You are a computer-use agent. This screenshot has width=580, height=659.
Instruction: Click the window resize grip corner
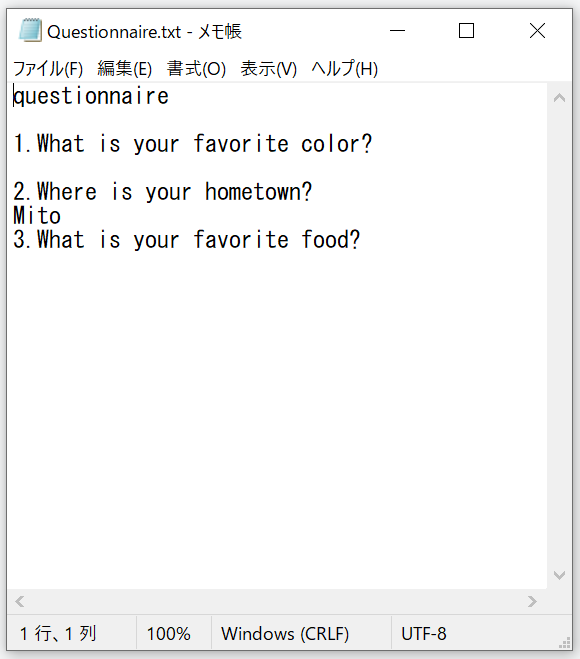coord(564,643)
